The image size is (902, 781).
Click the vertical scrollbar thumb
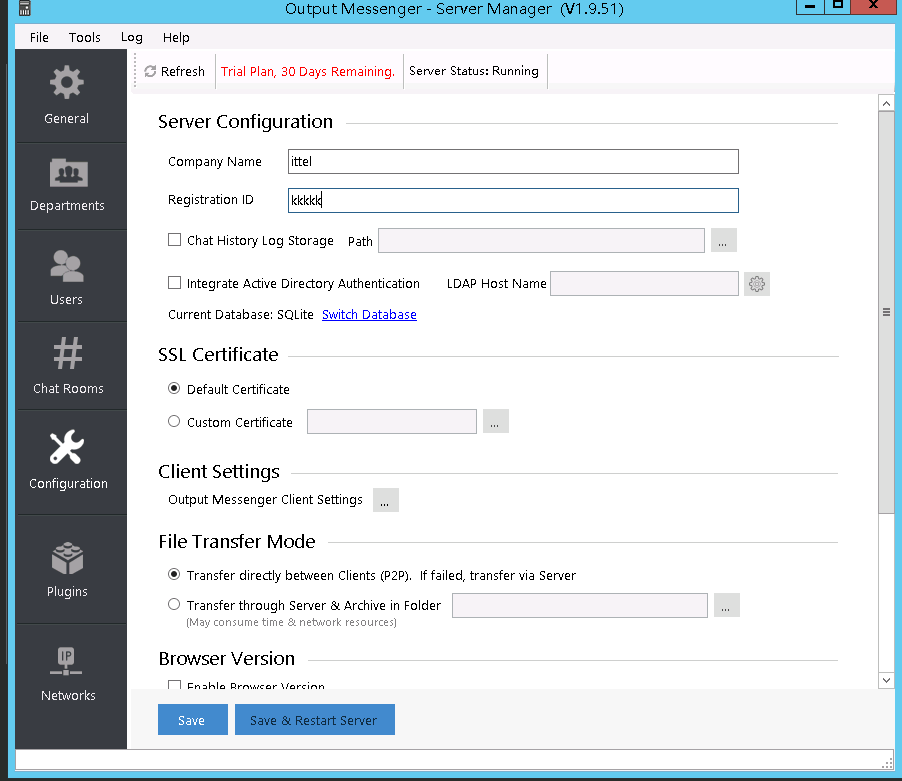point(886,312)
